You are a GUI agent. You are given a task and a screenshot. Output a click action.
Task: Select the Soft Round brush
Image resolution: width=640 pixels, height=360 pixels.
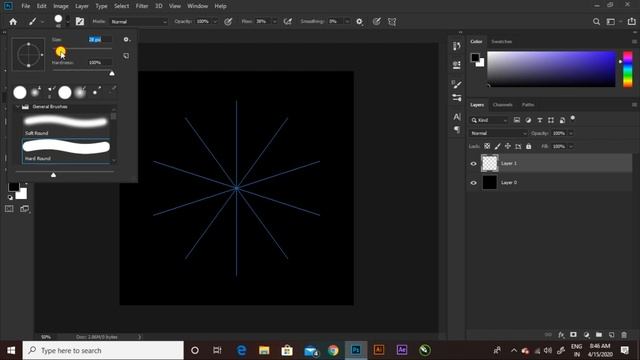pos(66,125)
